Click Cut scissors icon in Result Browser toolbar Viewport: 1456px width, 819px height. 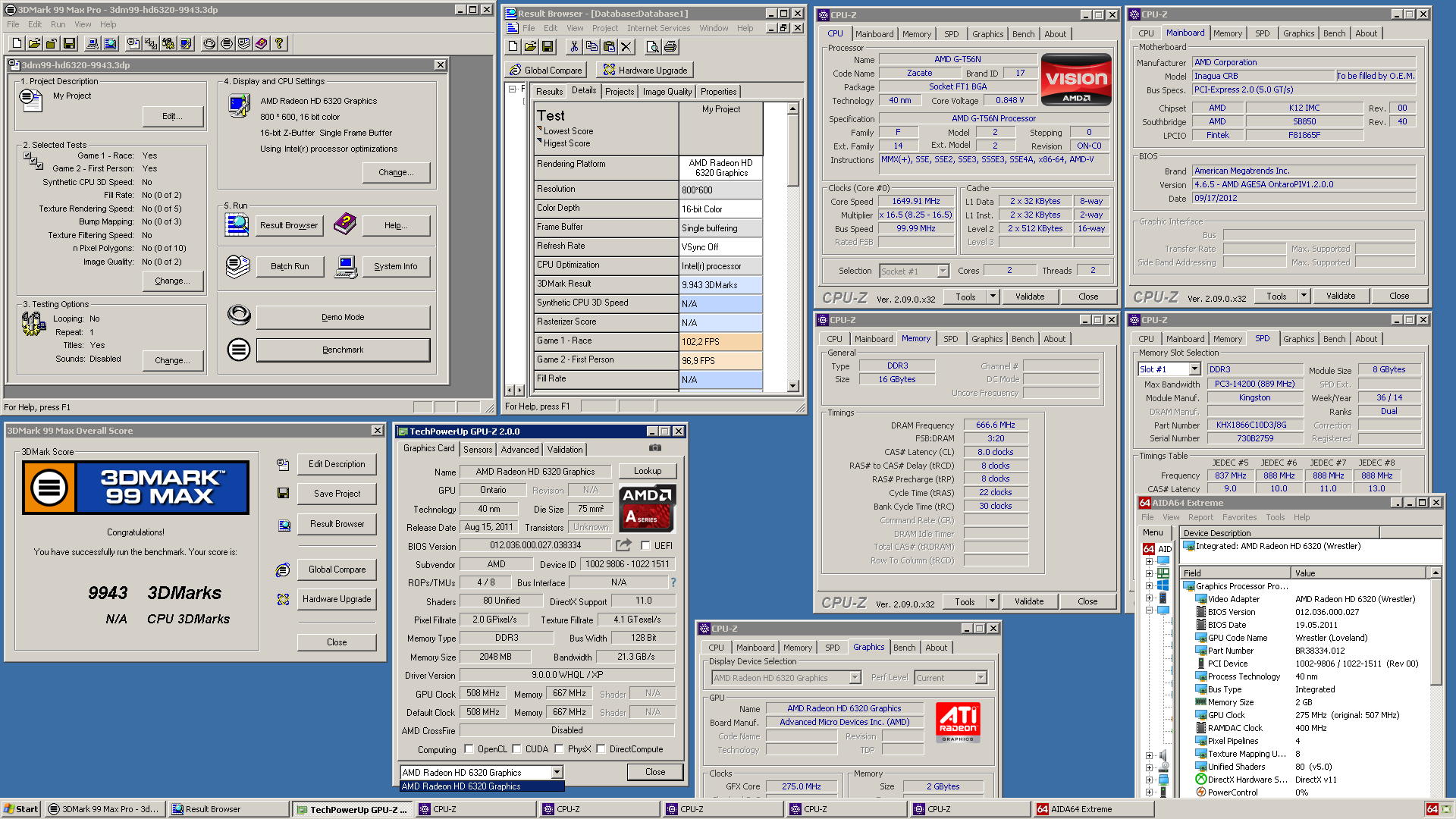[574, 47]
